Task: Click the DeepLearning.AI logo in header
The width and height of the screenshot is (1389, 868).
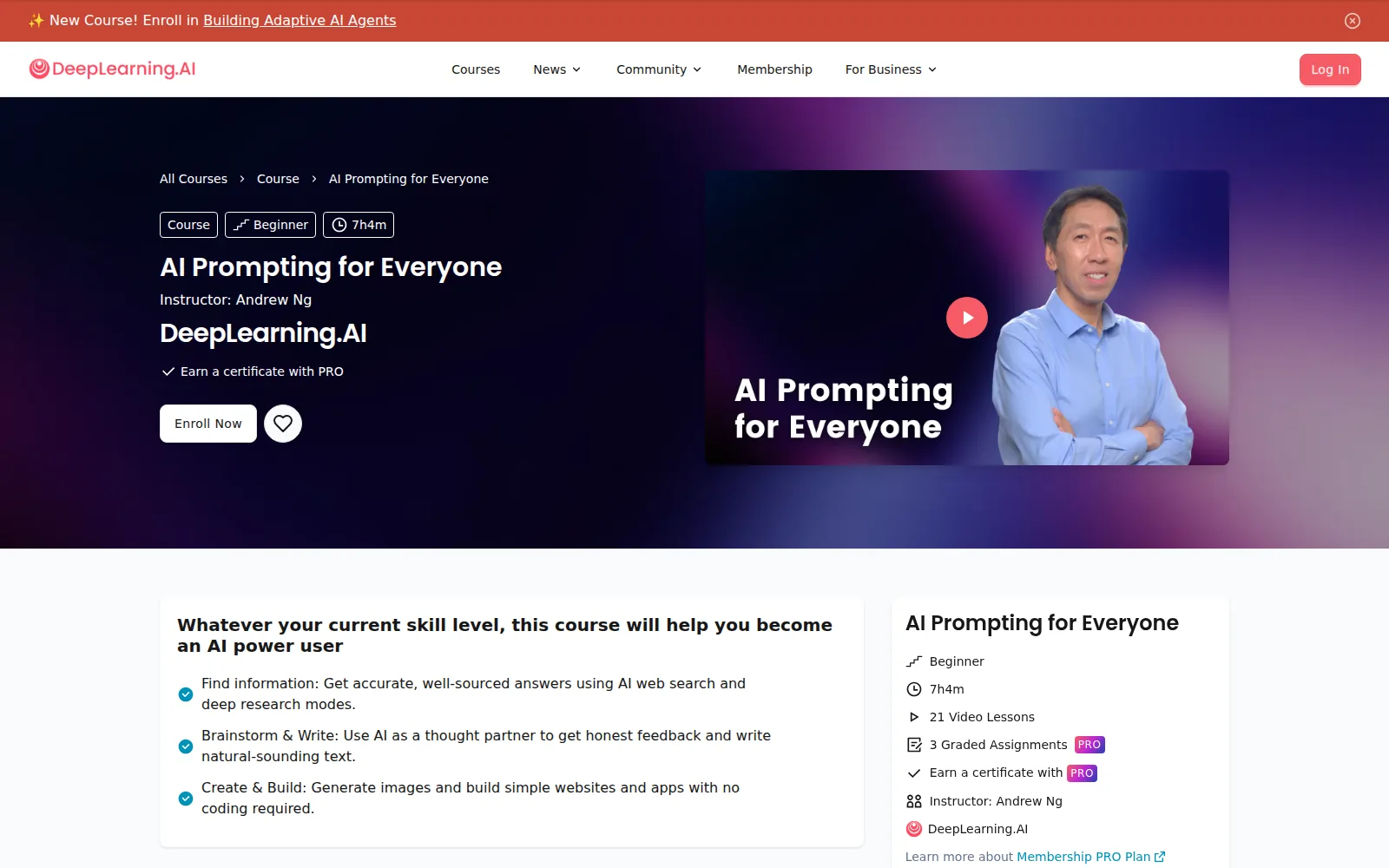Action: pos(112,69)
